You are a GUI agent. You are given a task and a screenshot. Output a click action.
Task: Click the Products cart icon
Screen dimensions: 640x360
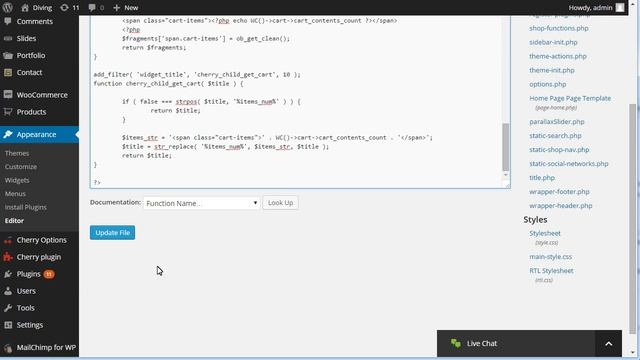click(8, 111)
